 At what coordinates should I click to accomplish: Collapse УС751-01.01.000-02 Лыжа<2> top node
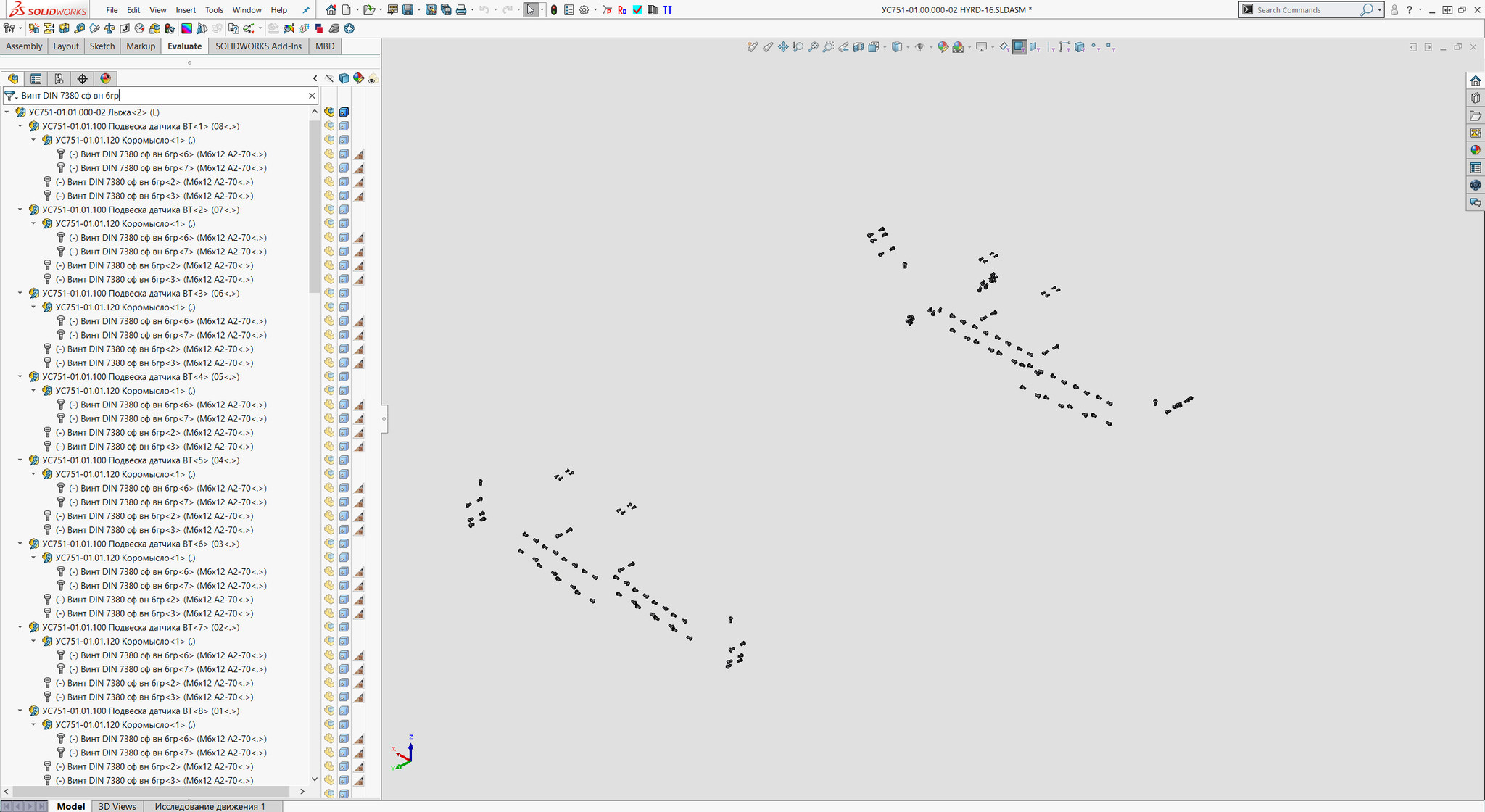pos(7,112)
